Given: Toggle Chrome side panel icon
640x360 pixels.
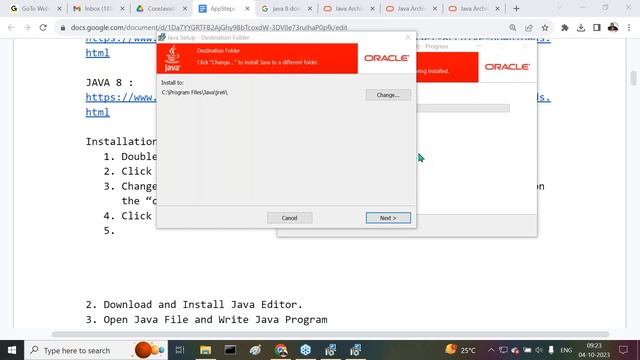Looking at the screenshot, I should (x=597, y=28).
